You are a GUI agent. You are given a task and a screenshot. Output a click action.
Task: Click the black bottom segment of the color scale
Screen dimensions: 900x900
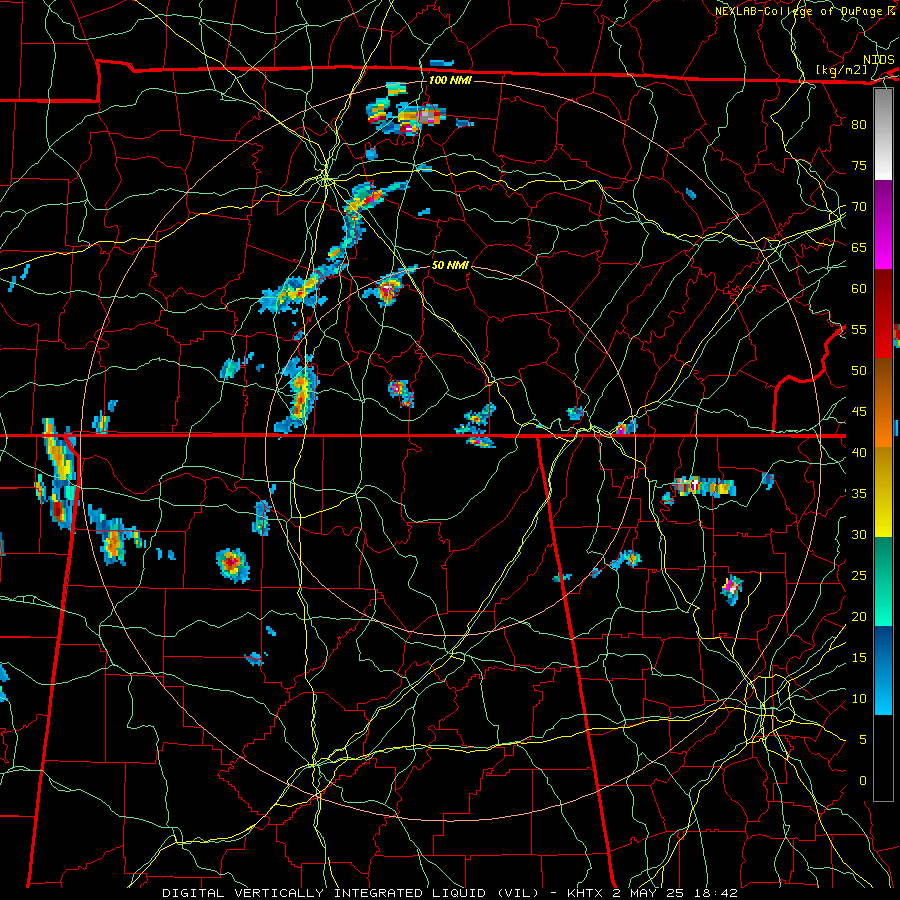coord(883,758)
